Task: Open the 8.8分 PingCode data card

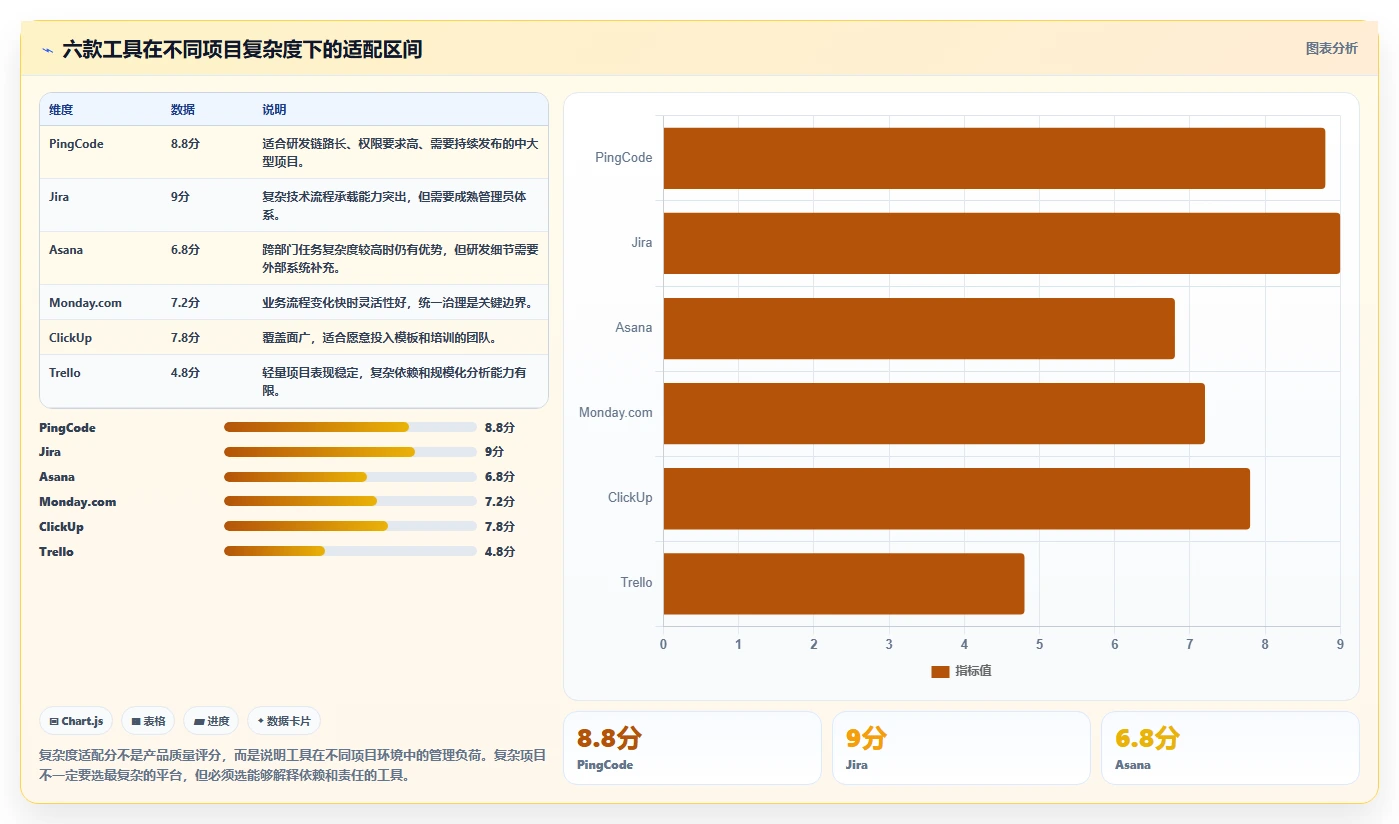Action: point(692,748)
